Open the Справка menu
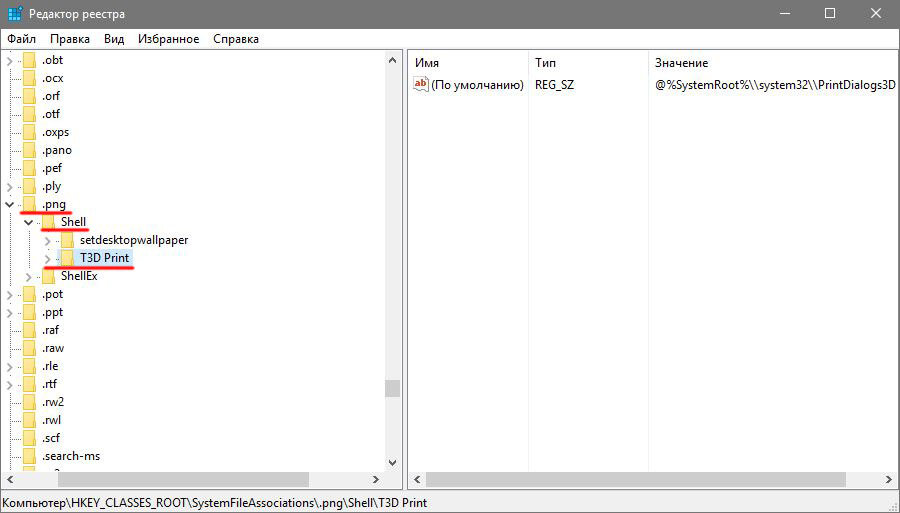The height and width of the screenshot is (513, 900). [x=236, y=39]
